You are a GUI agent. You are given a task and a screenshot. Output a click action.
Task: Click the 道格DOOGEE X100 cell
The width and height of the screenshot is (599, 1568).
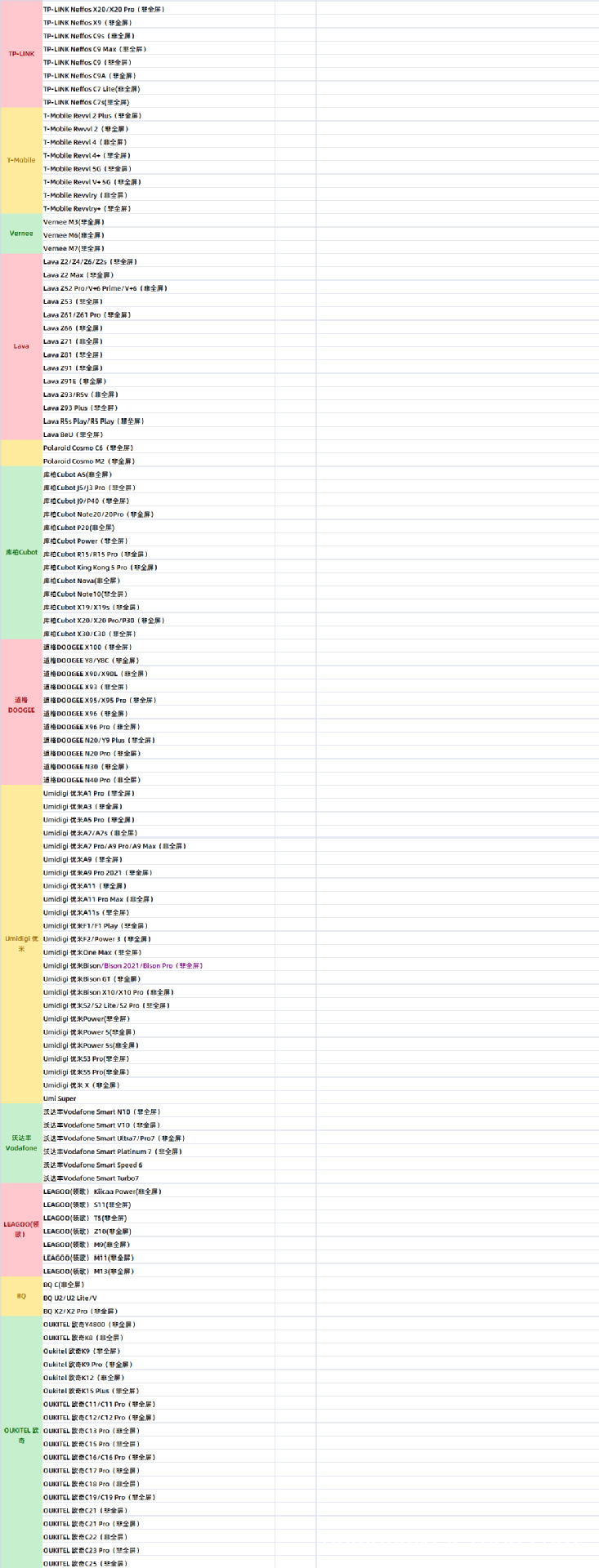159,647
